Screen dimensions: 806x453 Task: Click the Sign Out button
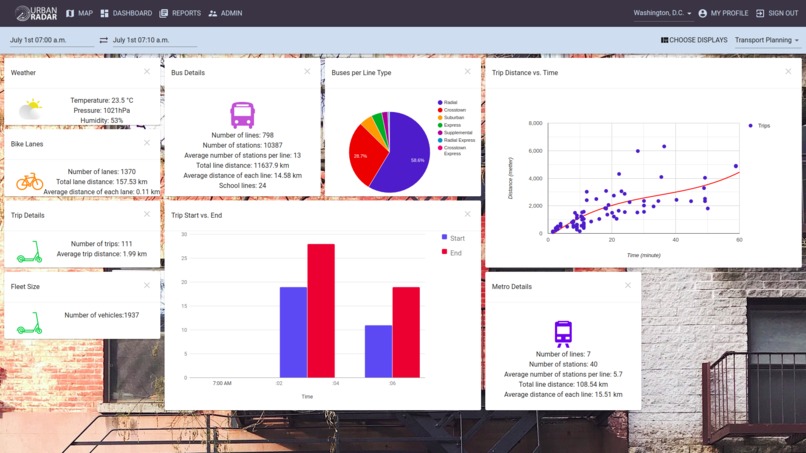777,13
